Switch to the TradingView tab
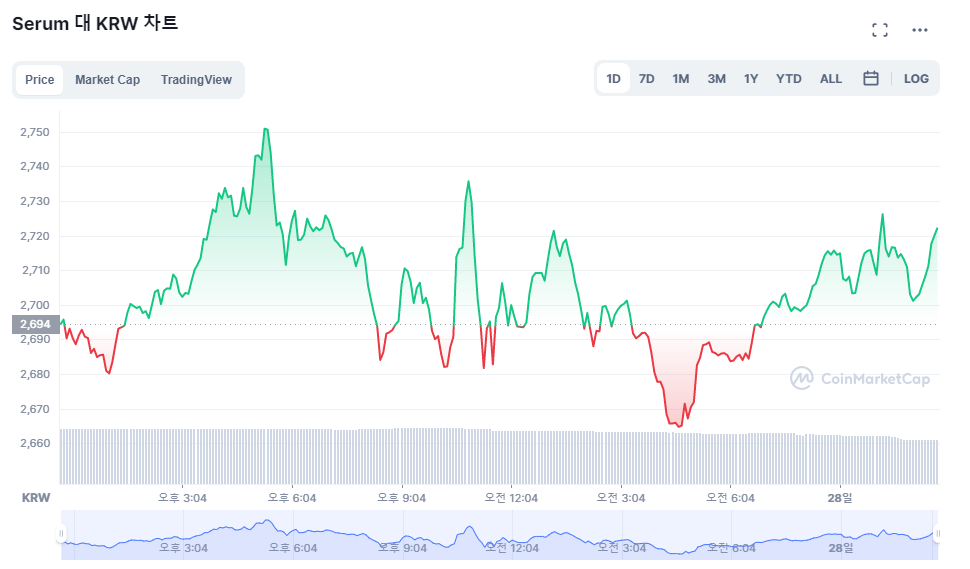Image resolution: width=970 pixels, height=569 pixels. (196, 80)
